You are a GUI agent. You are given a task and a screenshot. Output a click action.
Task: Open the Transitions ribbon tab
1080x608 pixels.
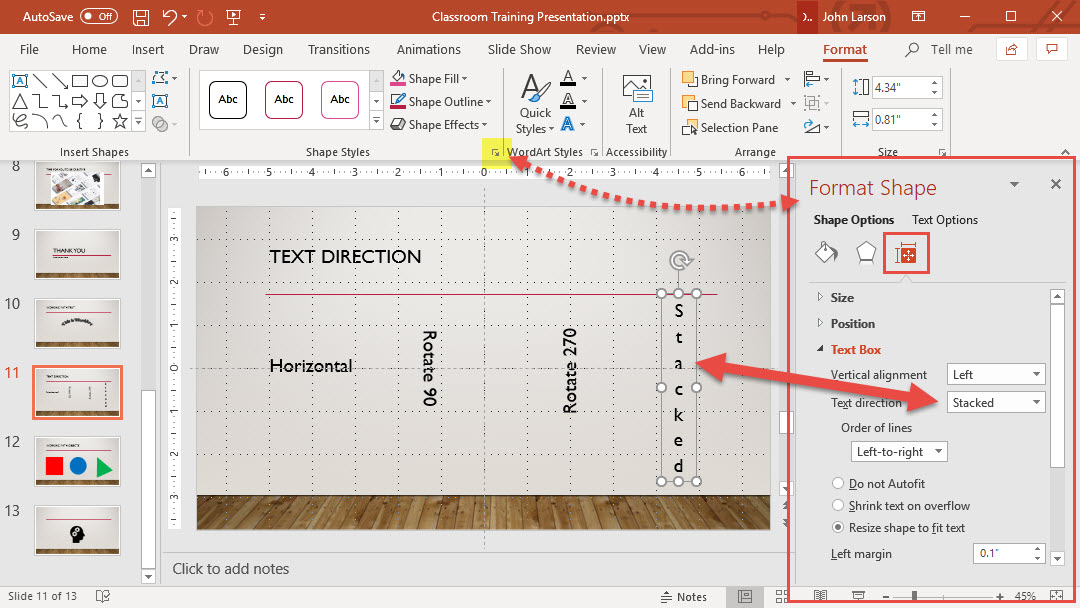339,50
